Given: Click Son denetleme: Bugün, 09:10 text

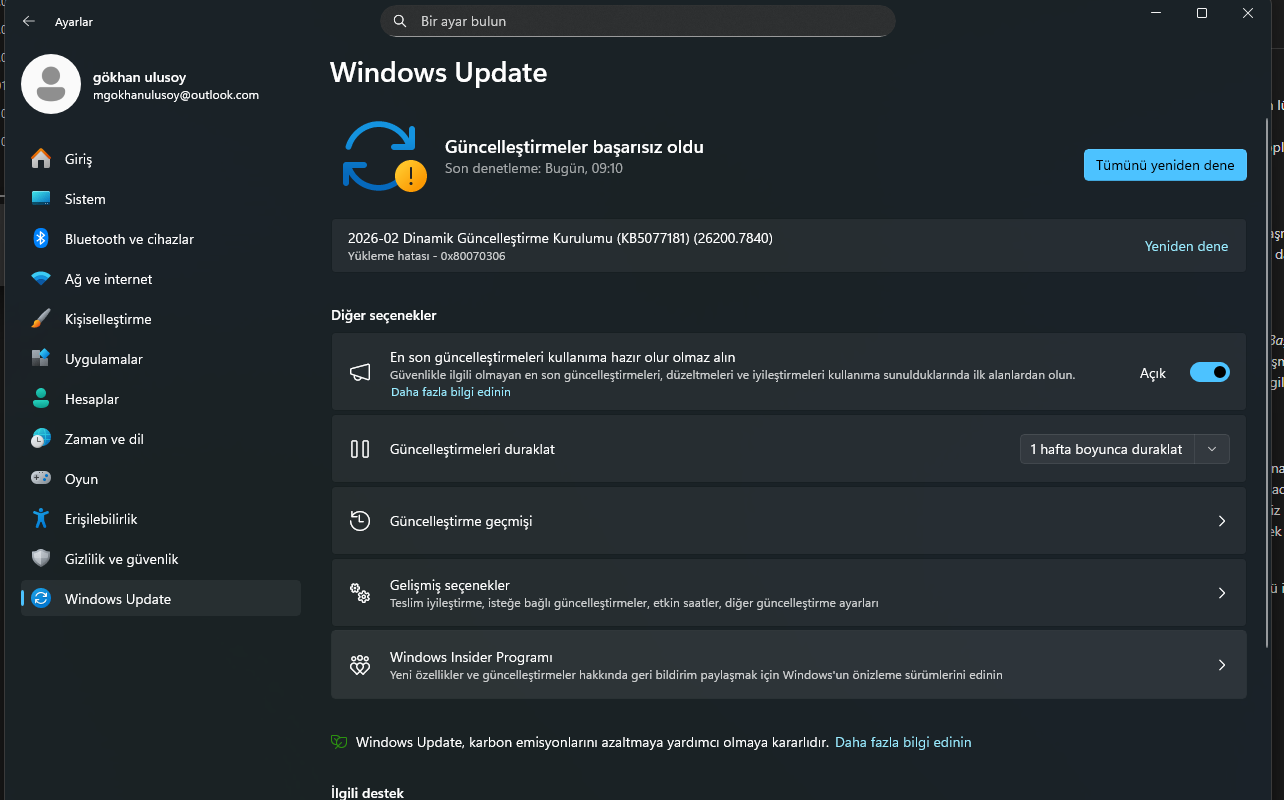Looking at the screenshot, I should [534, 168].
